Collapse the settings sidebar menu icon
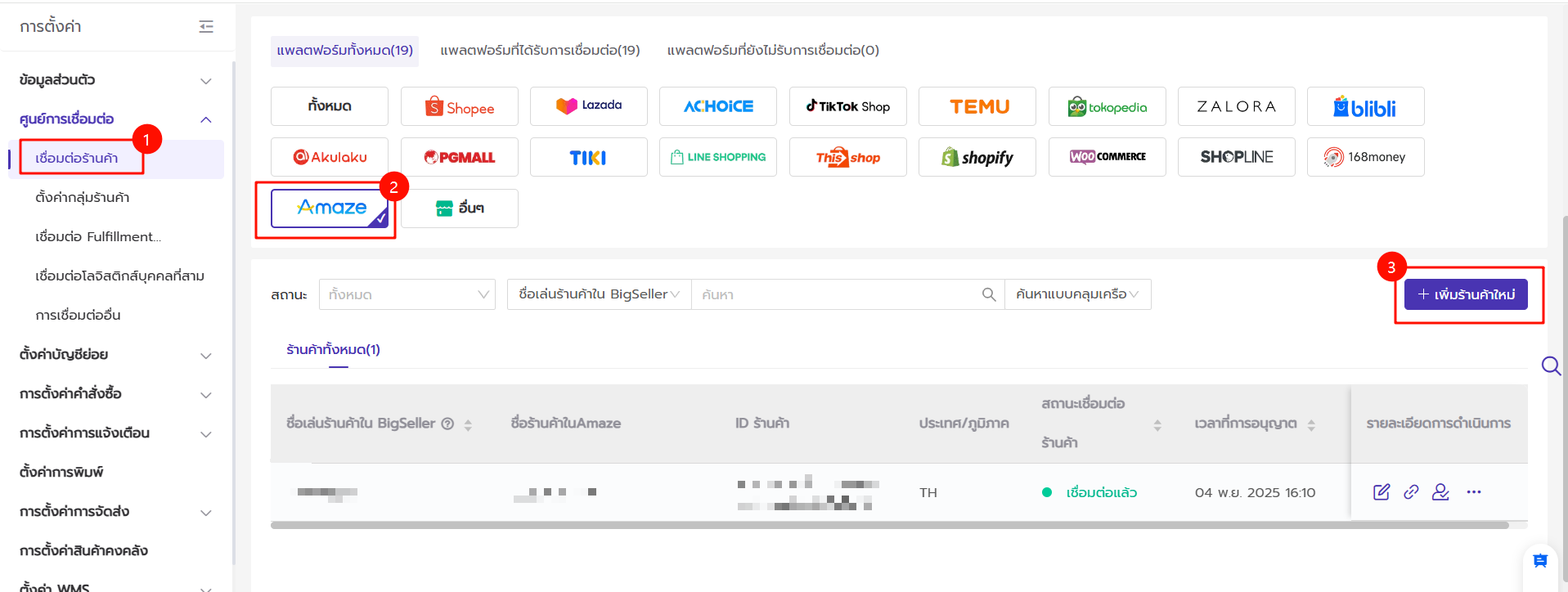The width and height of the screenshot is (1568, 592). click(206, 27)
